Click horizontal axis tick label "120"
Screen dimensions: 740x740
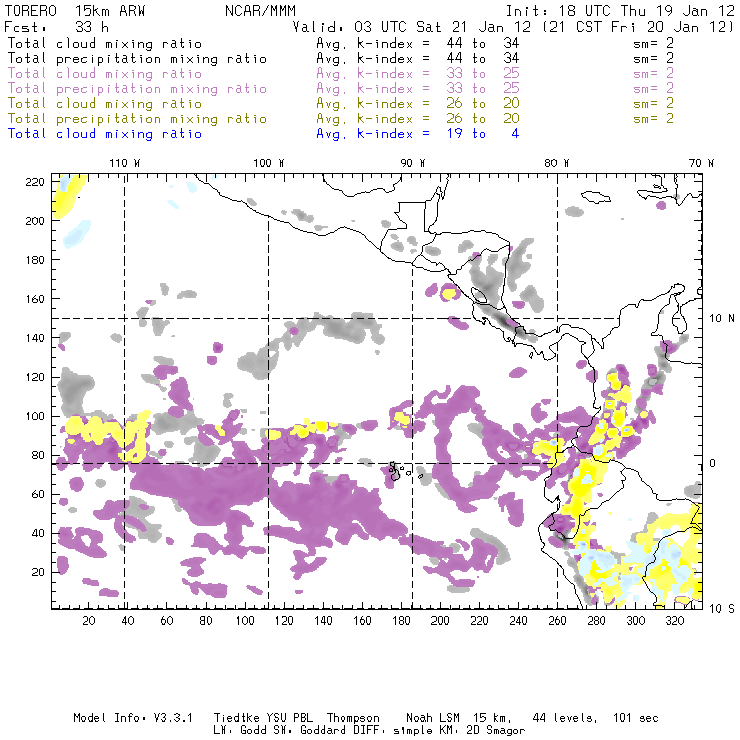[x=284, y=621]
